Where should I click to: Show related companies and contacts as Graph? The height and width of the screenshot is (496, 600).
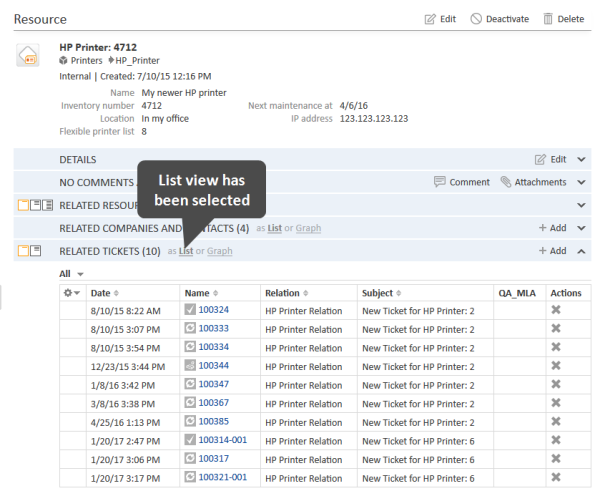pyautogui.click(x=308, y=228)
